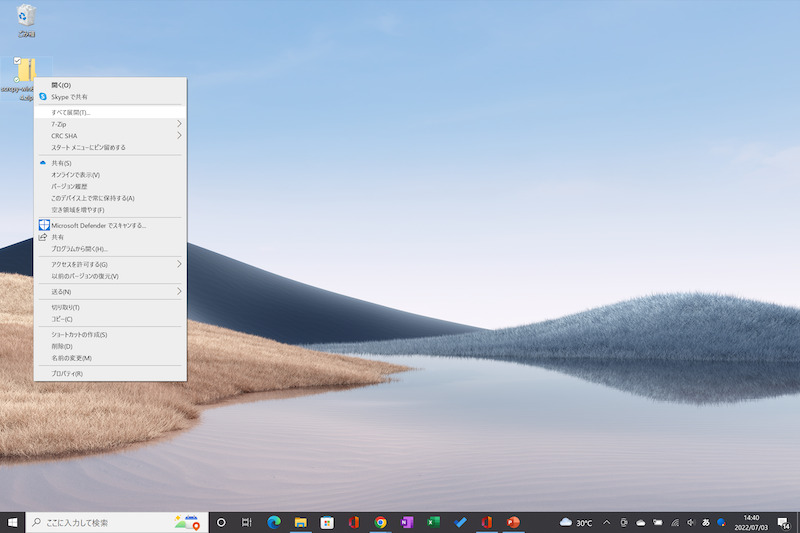Open Excel from the taskbar
800x533 pixels.
click(434, 522)
